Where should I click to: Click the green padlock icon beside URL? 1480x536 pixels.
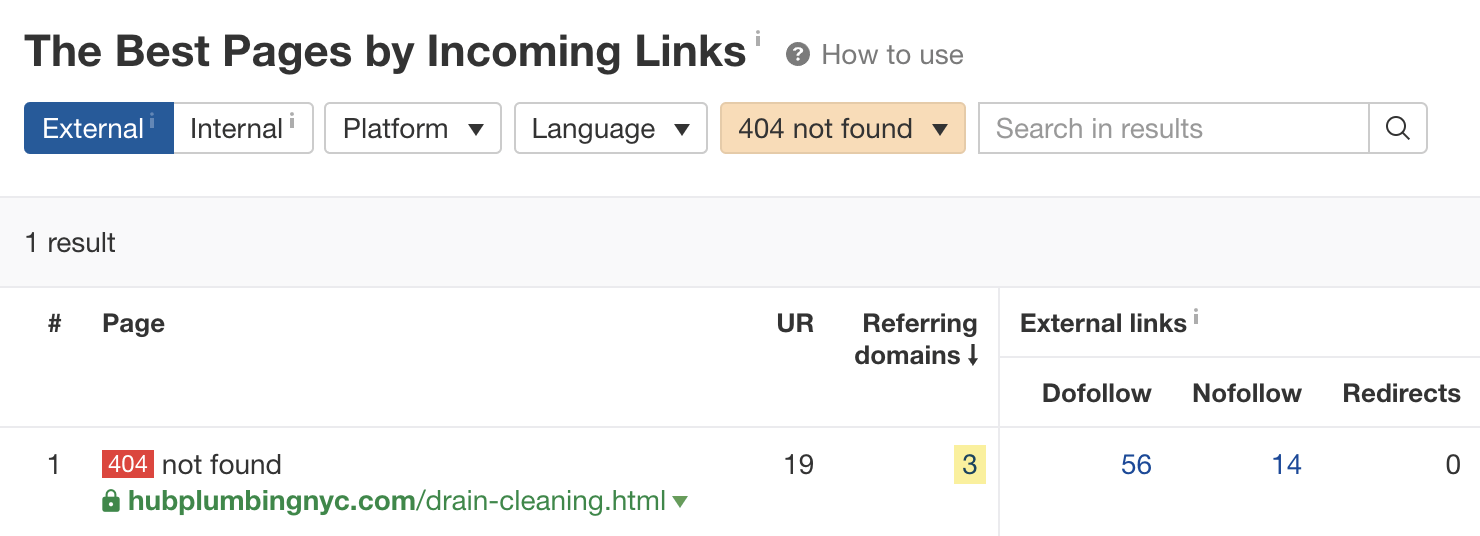pos(111,501)
